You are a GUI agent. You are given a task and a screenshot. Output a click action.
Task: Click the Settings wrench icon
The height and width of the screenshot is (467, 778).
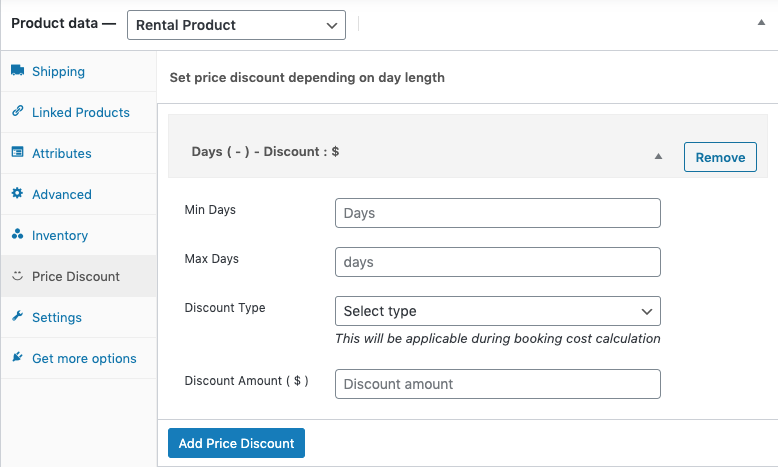pyautogui.click(x=18, y=317)
